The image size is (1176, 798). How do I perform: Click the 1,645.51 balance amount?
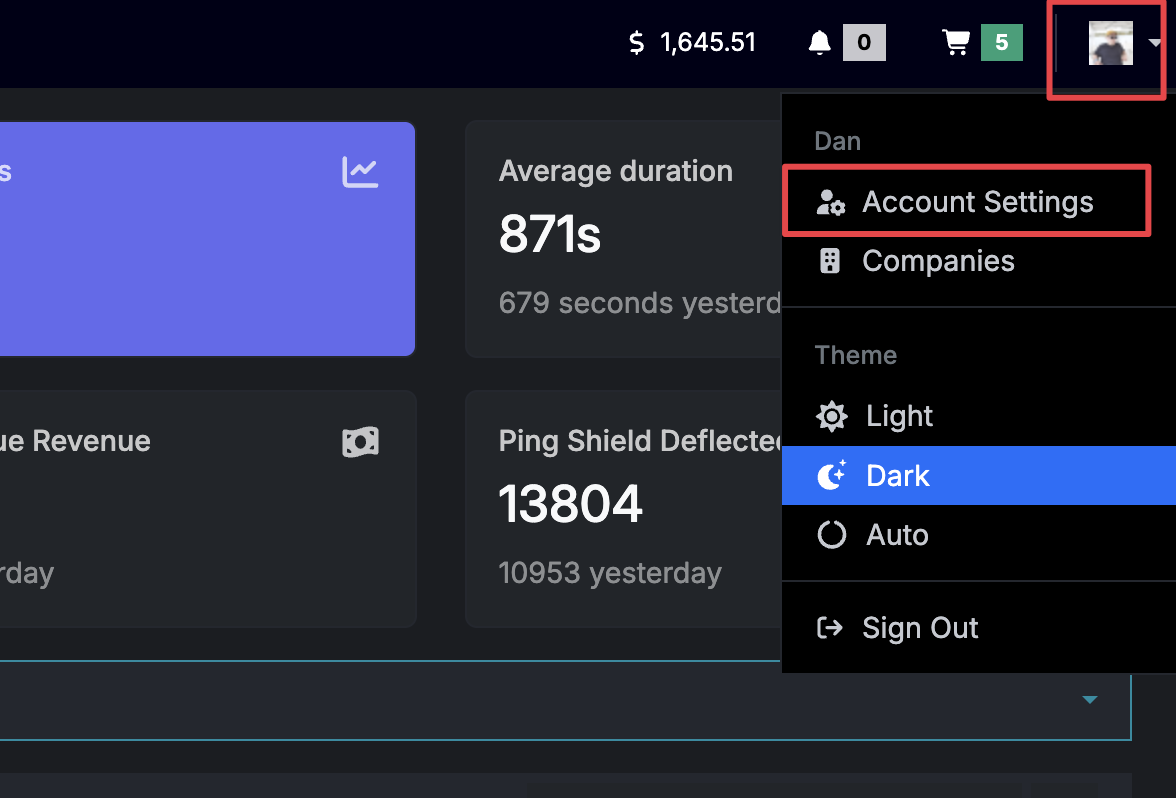[x=708, y=43]
